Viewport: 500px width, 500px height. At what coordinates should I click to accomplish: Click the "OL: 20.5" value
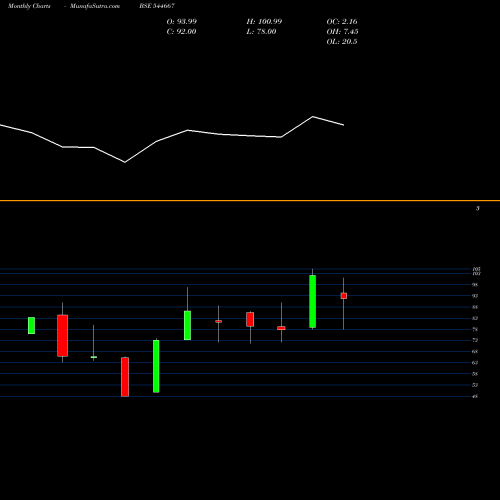[342, 42]
